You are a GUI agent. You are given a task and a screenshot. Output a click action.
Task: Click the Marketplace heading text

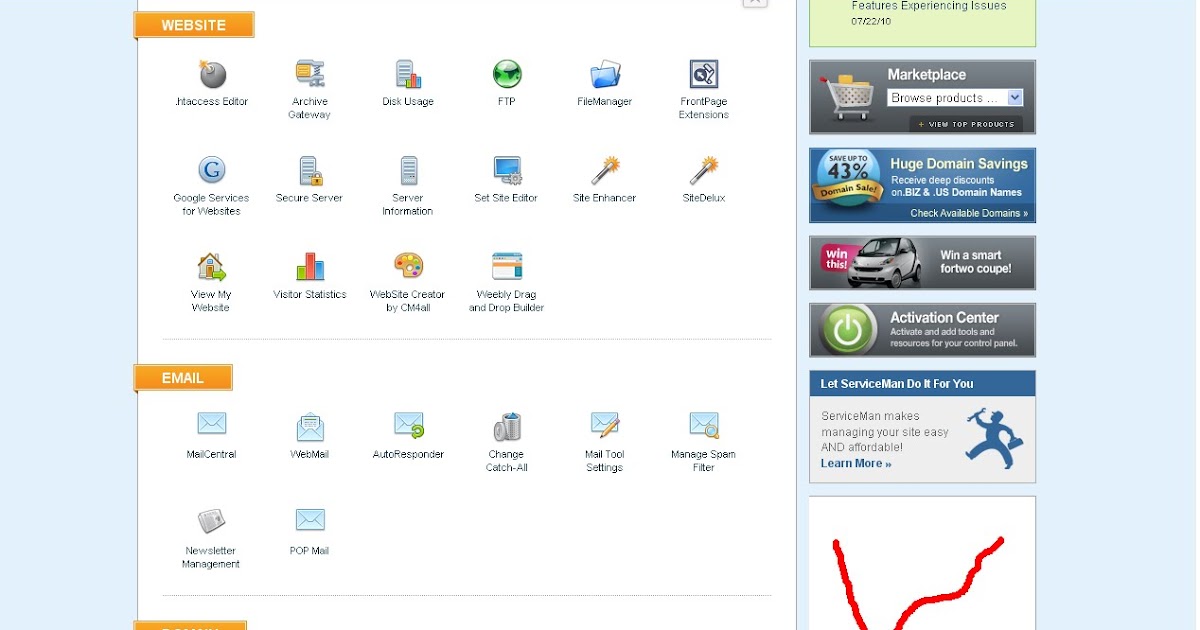click(x=927, y=75)
